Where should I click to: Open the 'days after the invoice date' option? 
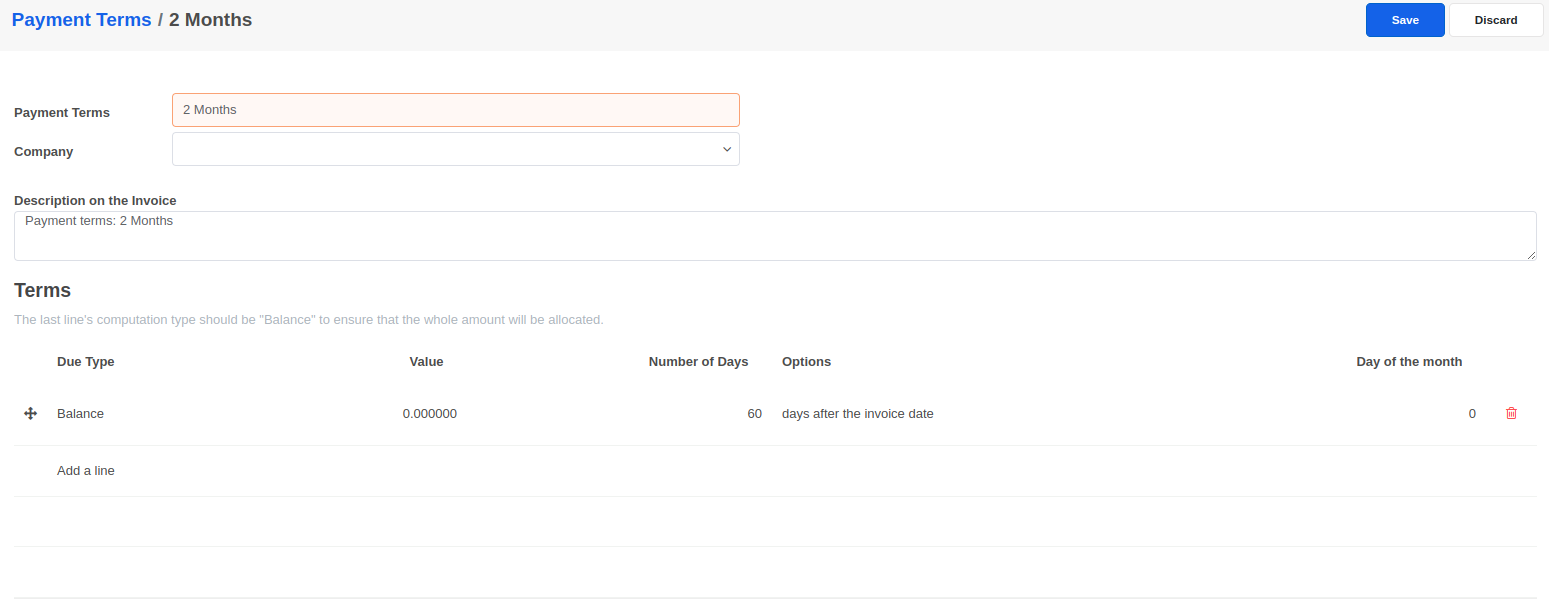(x=857, y=413)
